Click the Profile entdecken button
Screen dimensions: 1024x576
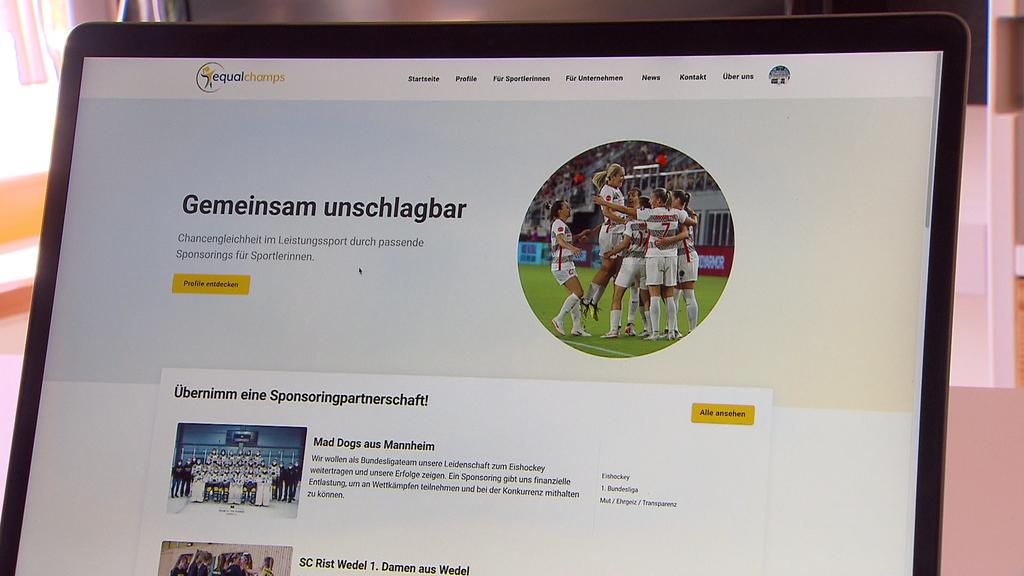211,284
